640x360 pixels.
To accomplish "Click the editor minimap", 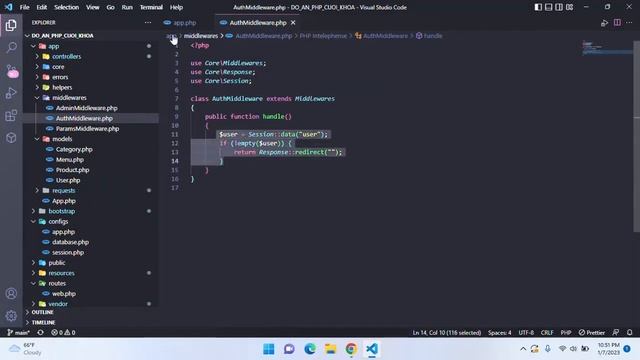I will click(x=607, y=48).
